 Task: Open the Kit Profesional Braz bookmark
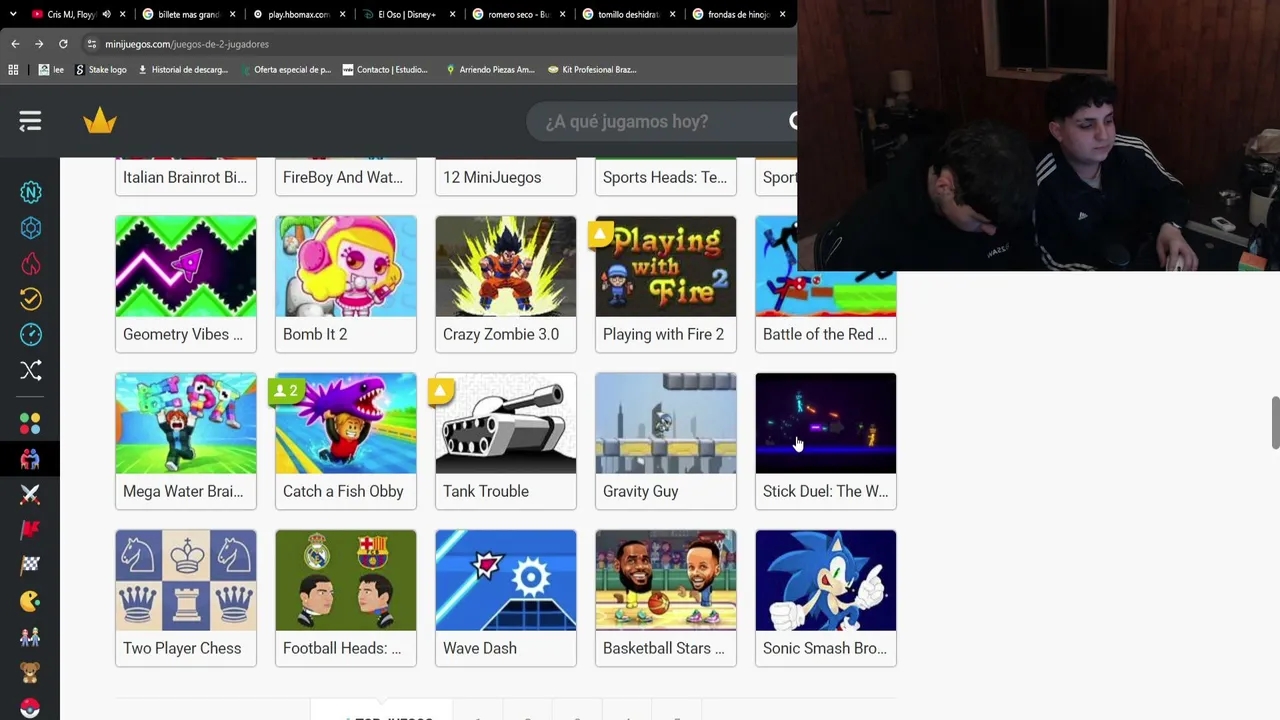[x=592, y=70]
